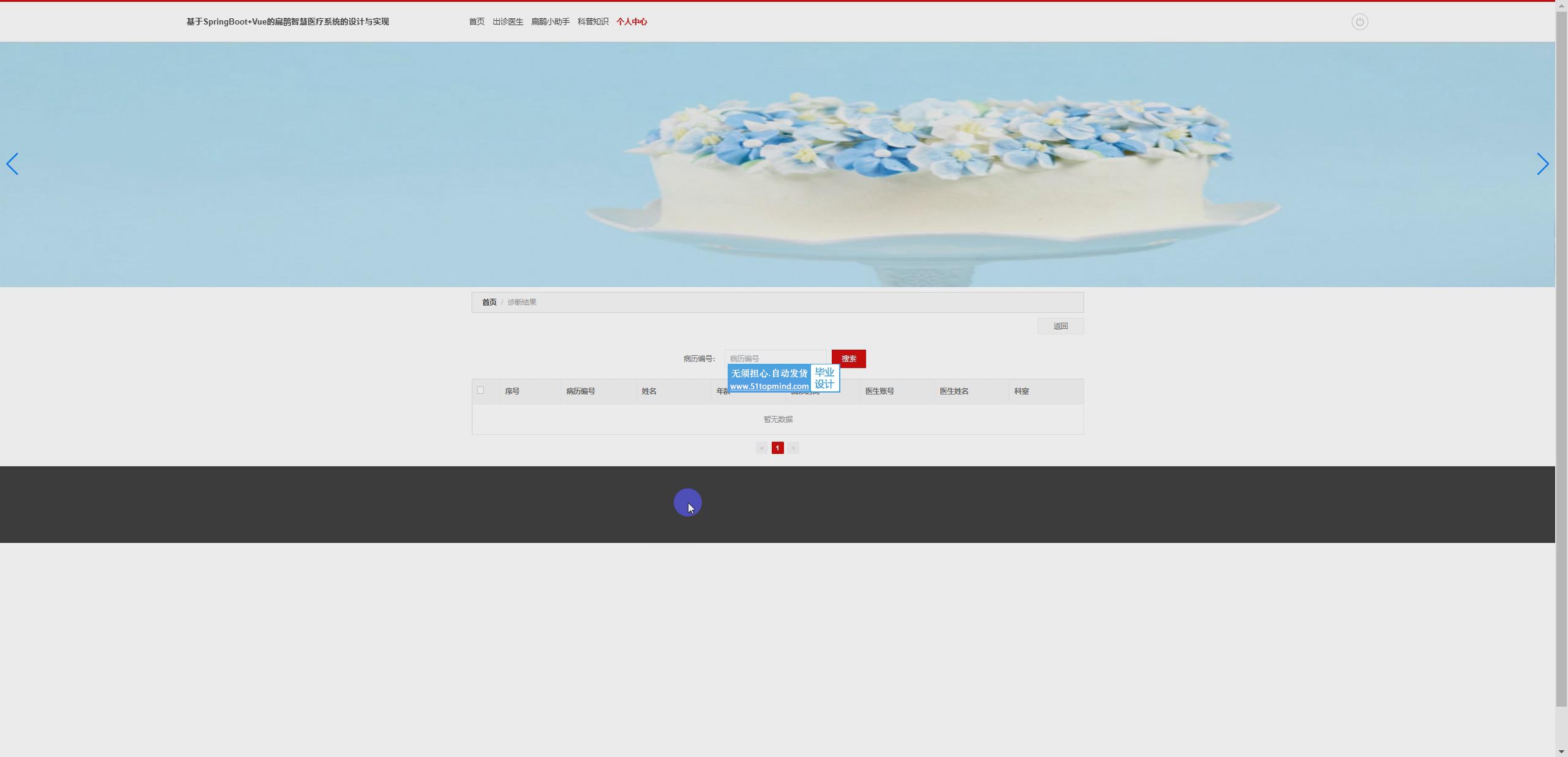Screen dimensions: 1568x757
Task: Click previous page pagination arrow
Action: (761, 448)
